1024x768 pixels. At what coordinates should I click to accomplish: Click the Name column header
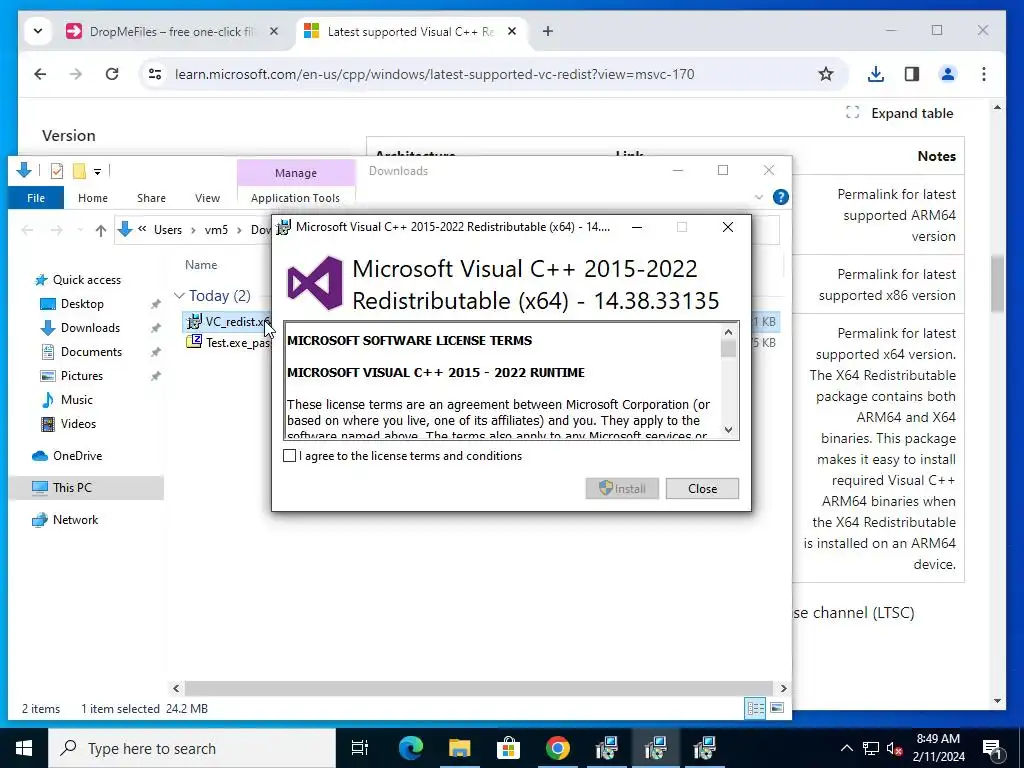click(201, 264)
